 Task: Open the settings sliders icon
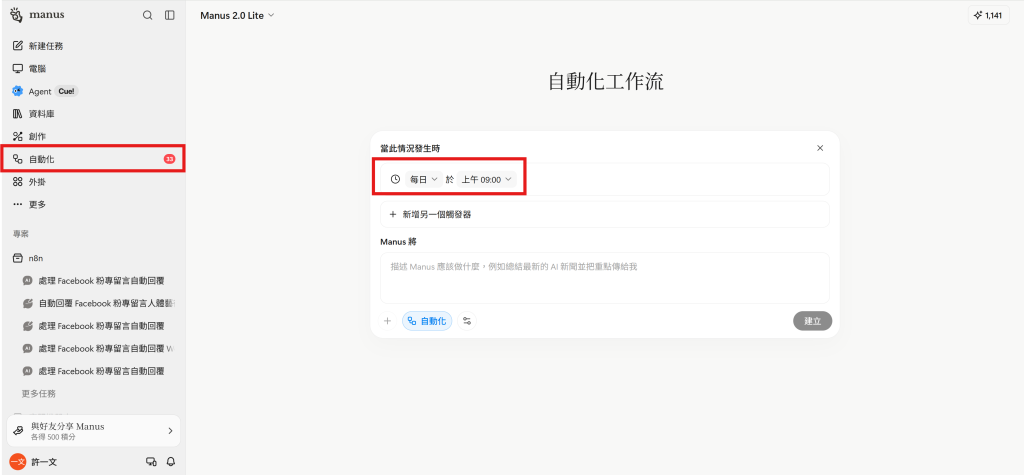[x=467, y=321]
